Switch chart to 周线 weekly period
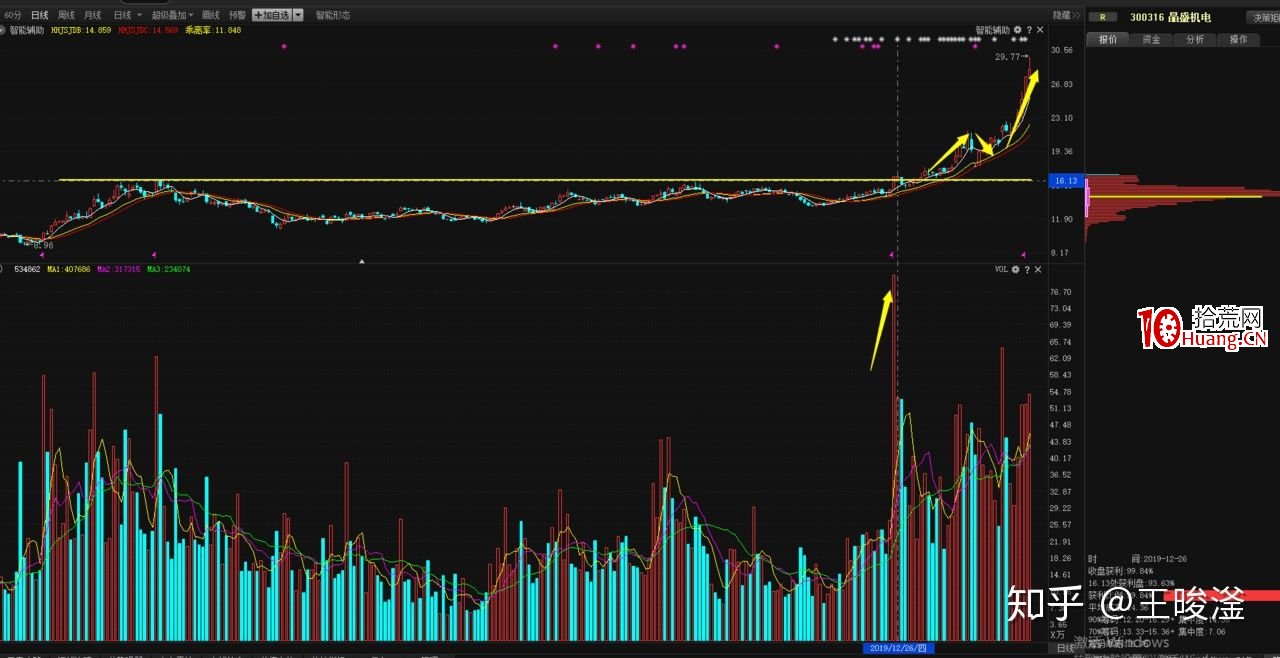 point(67,15)
